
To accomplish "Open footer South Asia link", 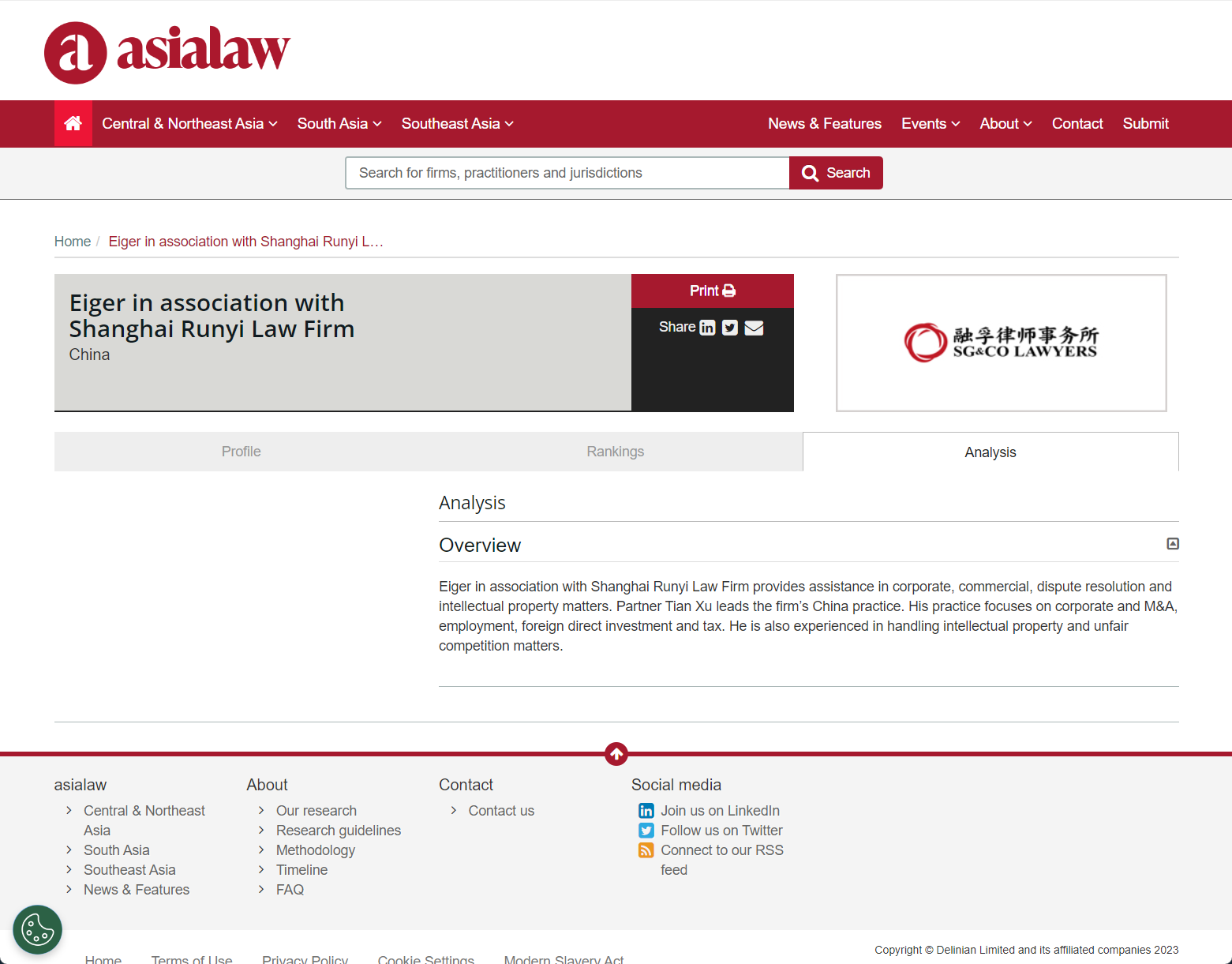I will 117,850.
